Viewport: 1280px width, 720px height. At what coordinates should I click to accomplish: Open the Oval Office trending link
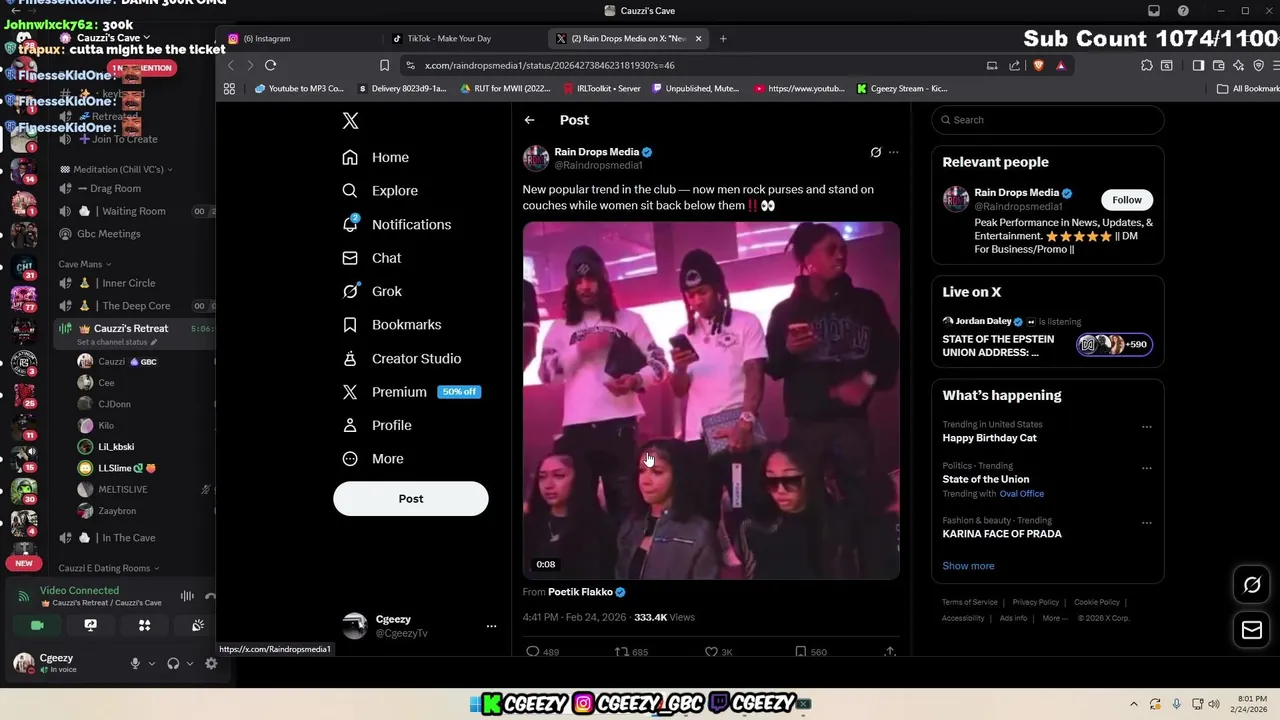click(1021, 493)
